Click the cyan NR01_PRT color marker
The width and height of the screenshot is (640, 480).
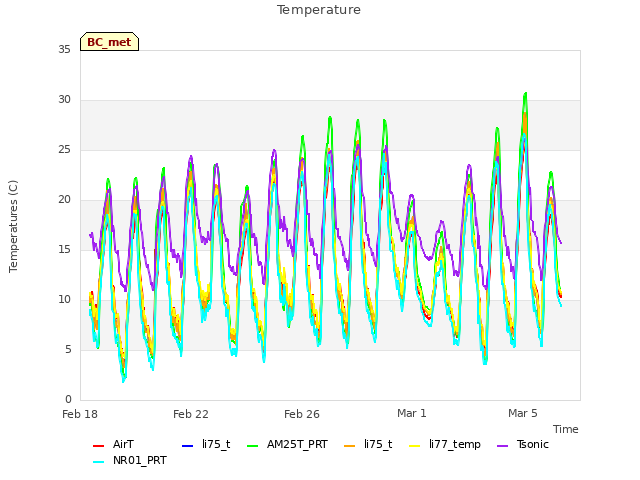pyautogui.click(x=98, y=461)
